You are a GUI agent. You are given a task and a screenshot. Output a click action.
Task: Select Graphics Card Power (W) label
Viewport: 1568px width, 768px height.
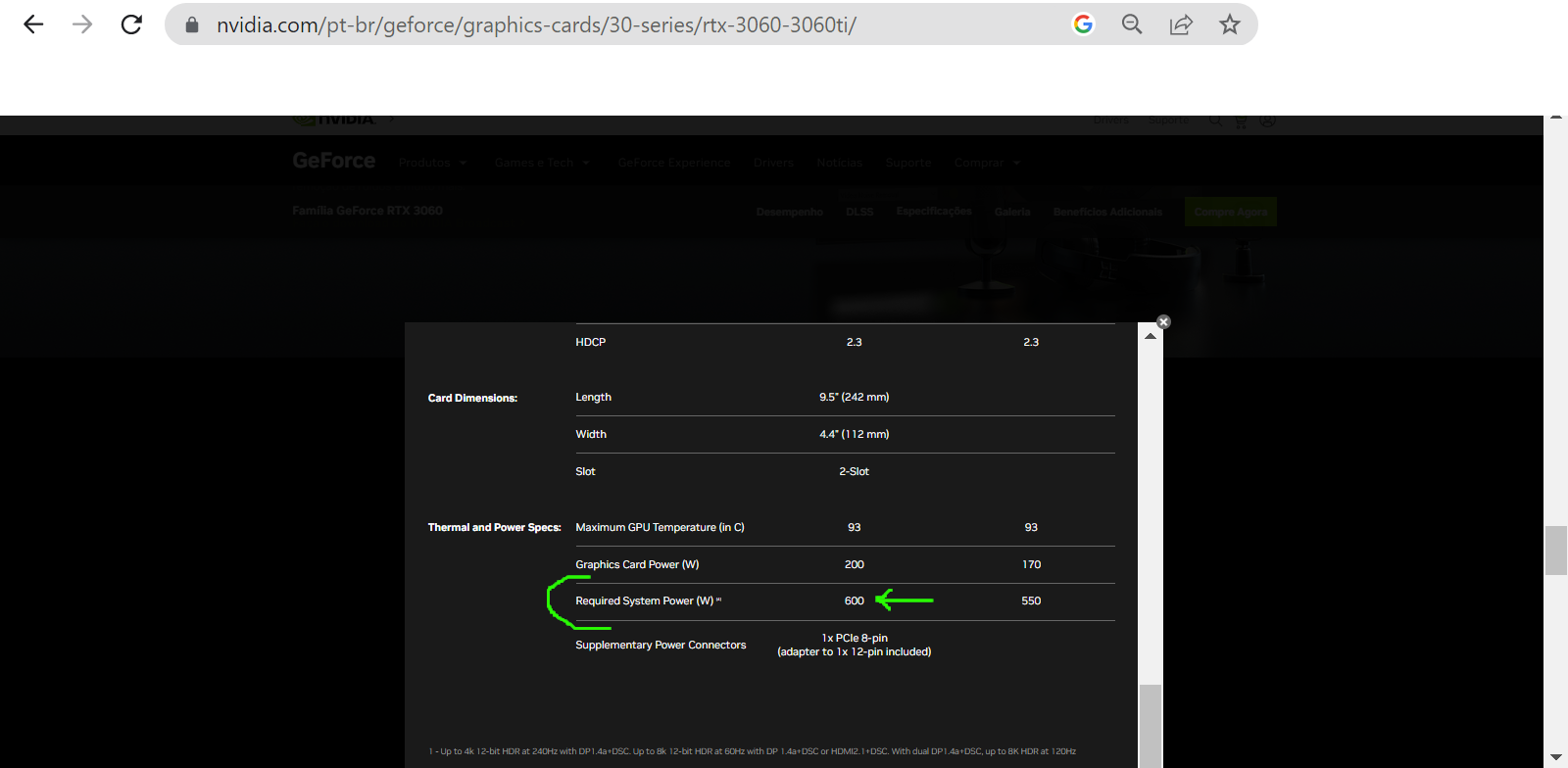click(x=637, y=564)
